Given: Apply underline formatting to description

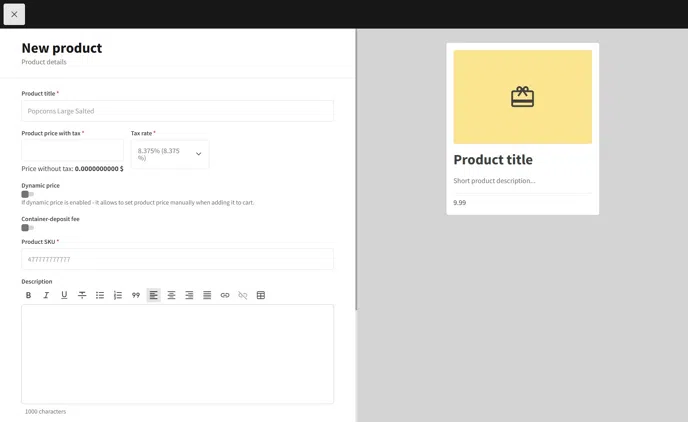Looking at the screenshot, I should click(x=64, y=295).
